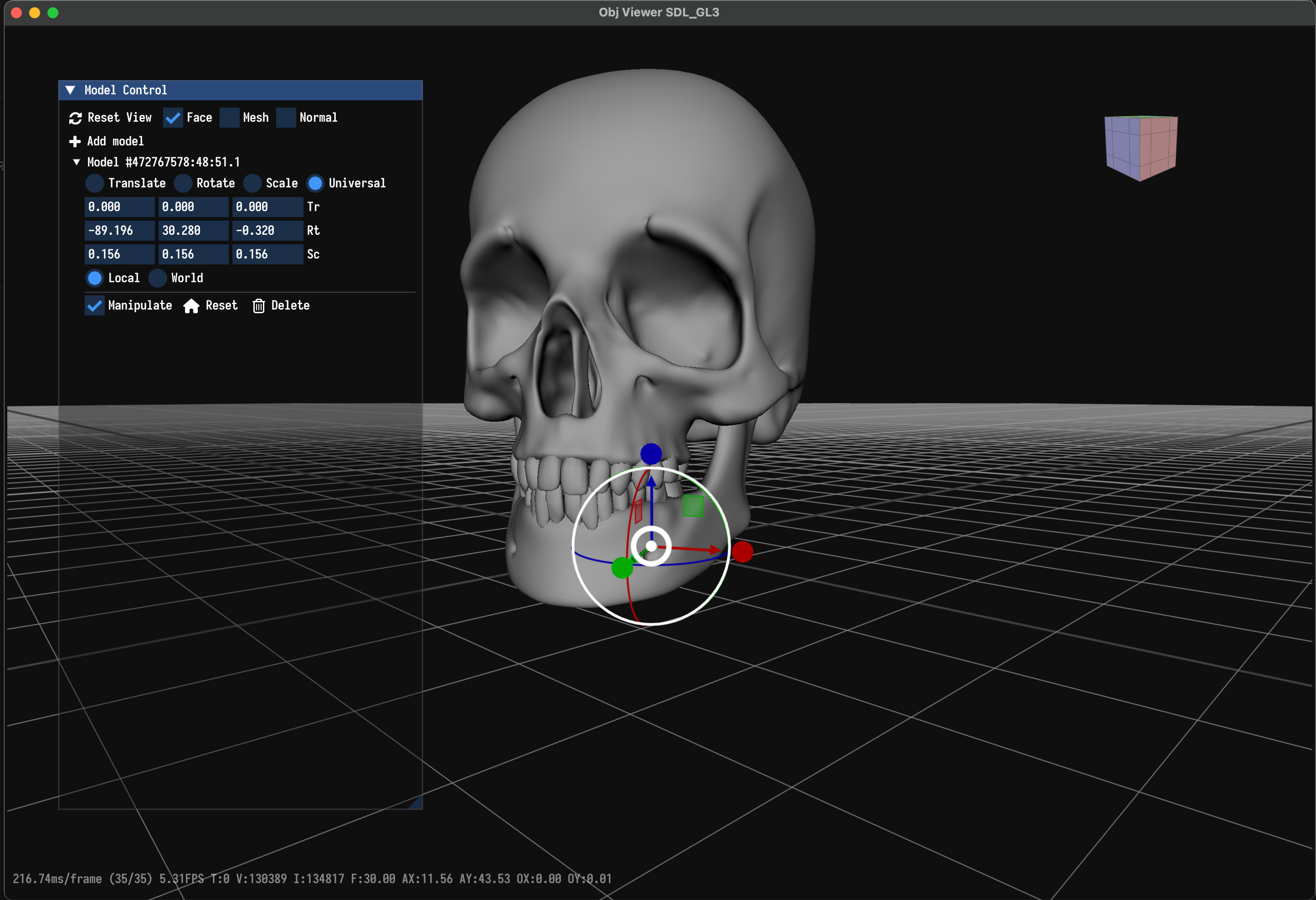
Task: Click the blue Z-axis arrow tip
Action: [x=651, y=482]
